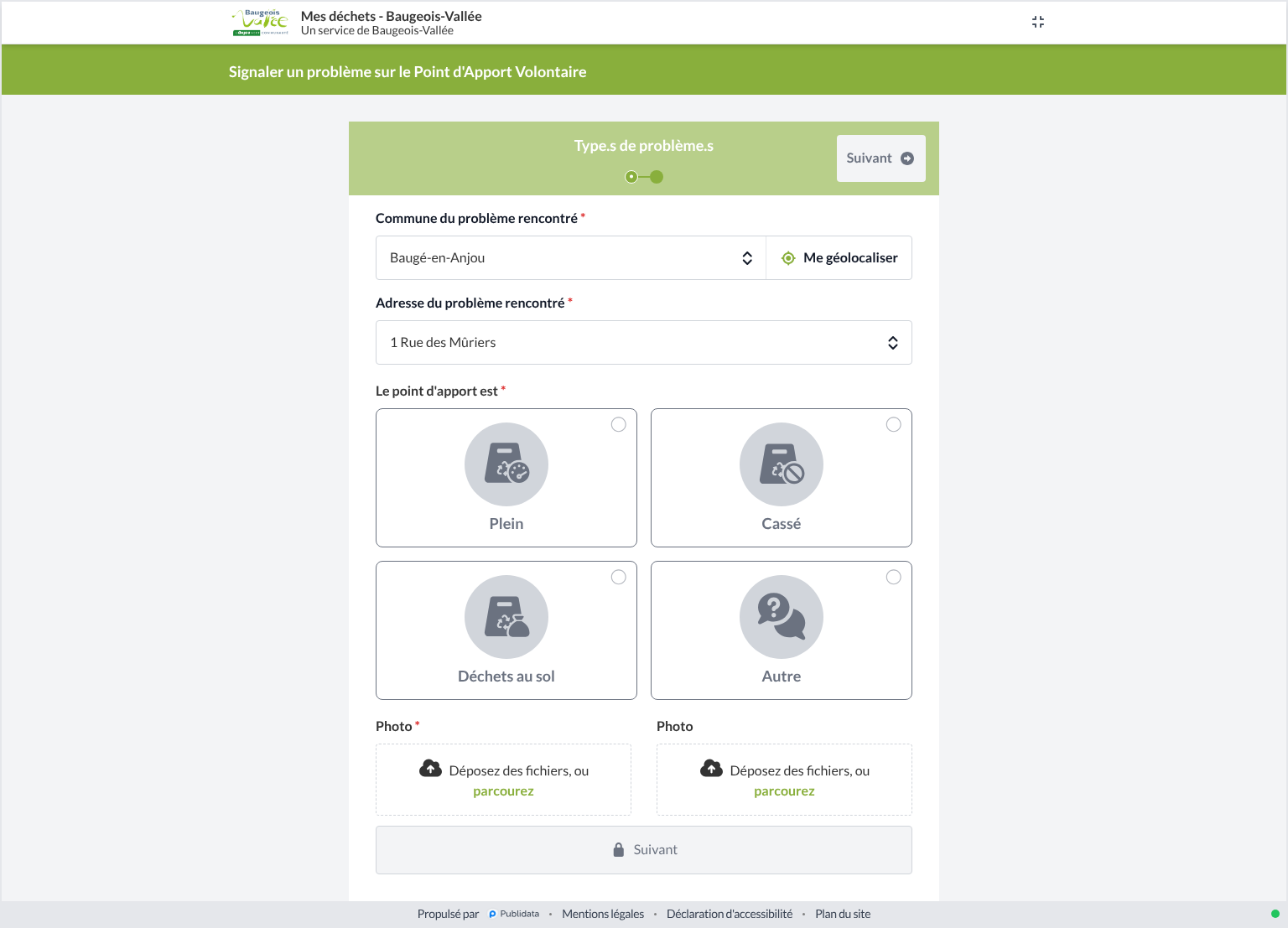Viewport: 1288px width, 928px height.
Task: Select the Déchets au sol radio button
Action: (619, 577)
